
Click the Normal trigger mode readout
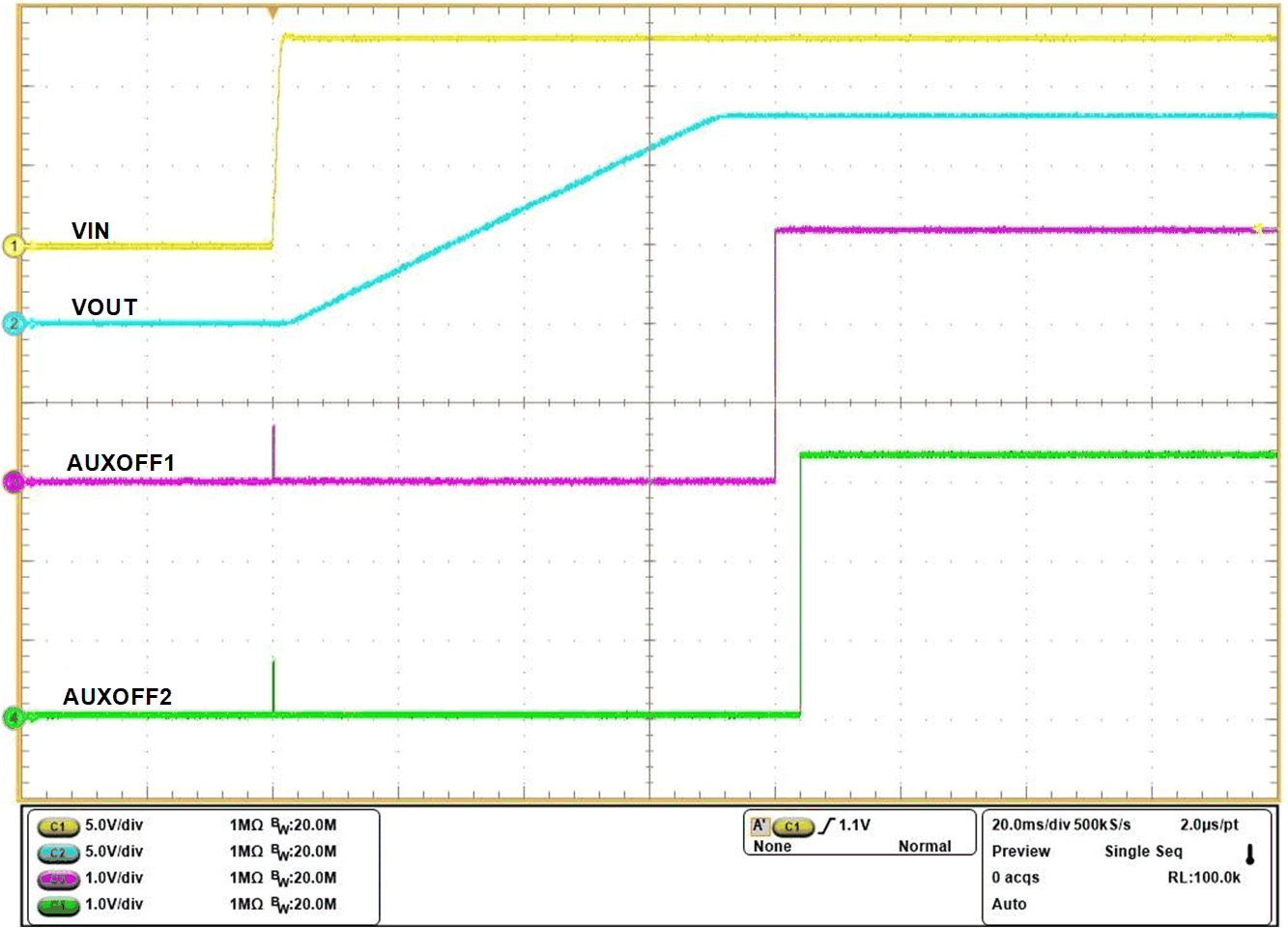925,847
